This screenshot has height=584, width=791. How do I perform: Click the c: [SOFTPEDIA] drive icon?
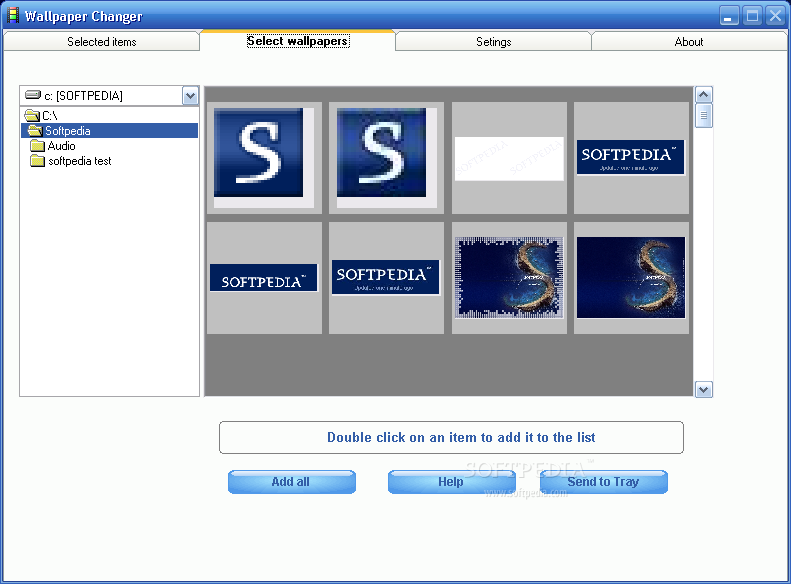pos(33,95)
